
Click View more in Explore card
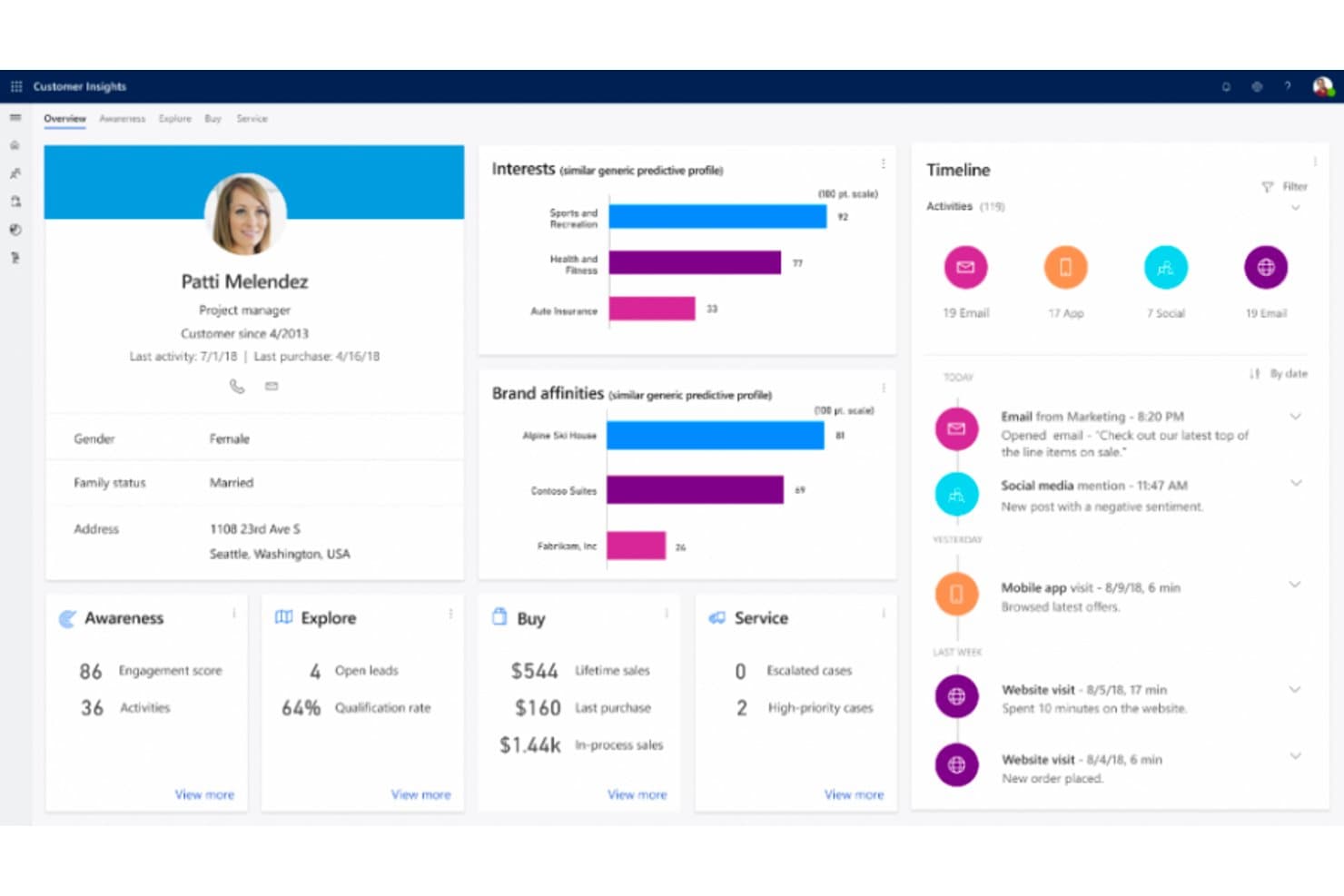coord(421,794)
